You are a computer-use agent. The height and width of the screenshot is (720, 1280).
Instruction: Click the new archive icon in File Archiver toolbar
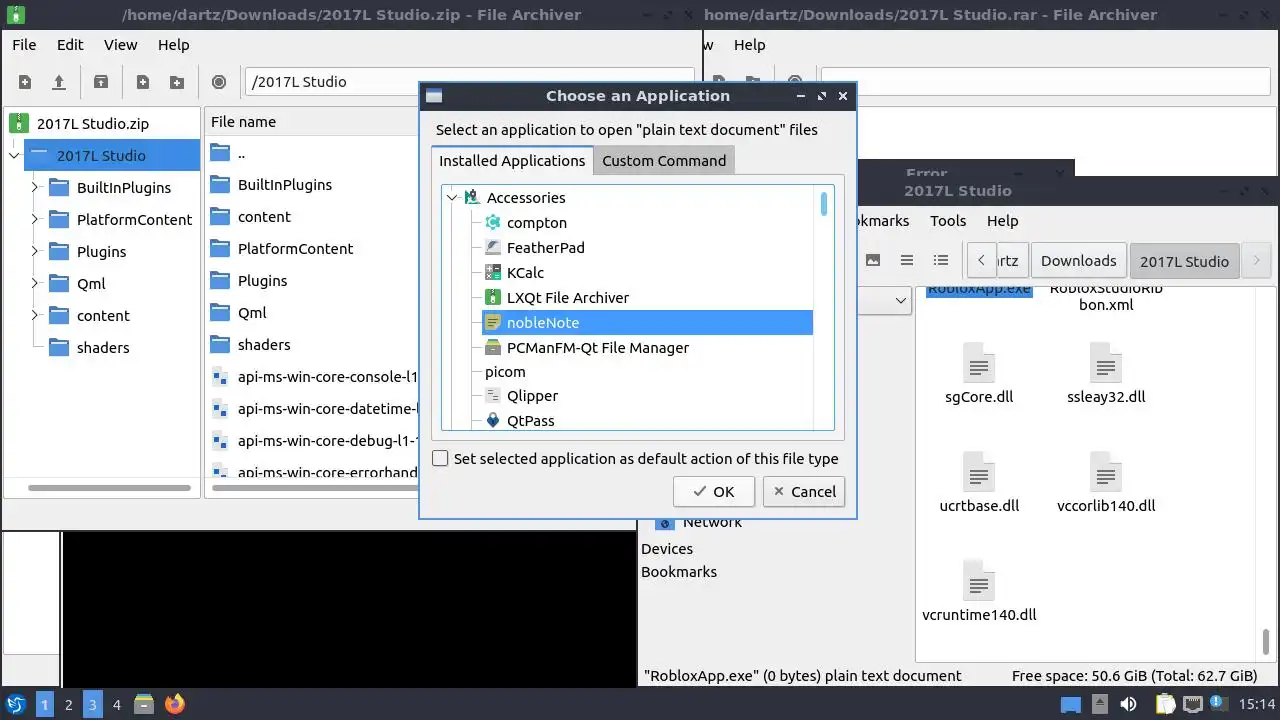[25, 82]
